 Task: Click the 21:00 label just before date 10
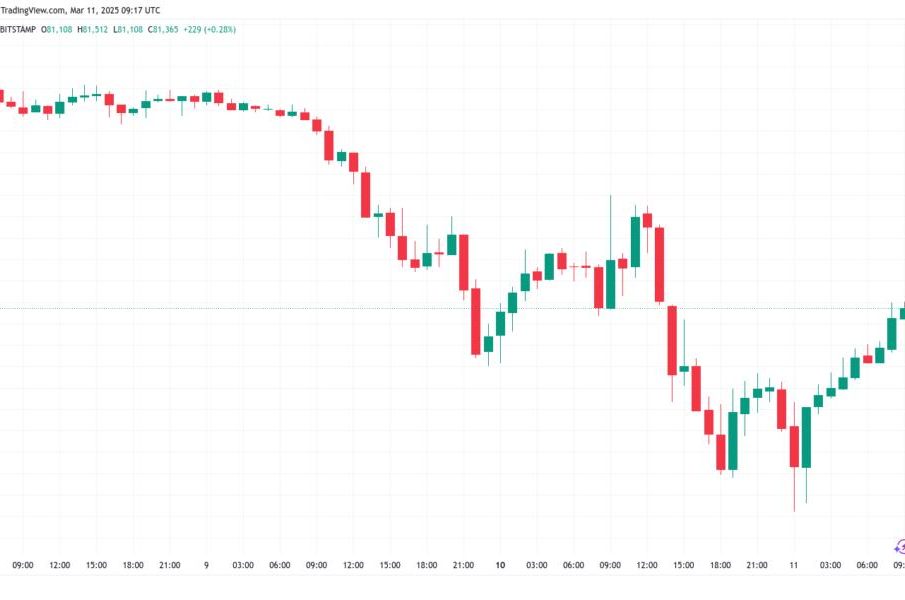[463, 565]
